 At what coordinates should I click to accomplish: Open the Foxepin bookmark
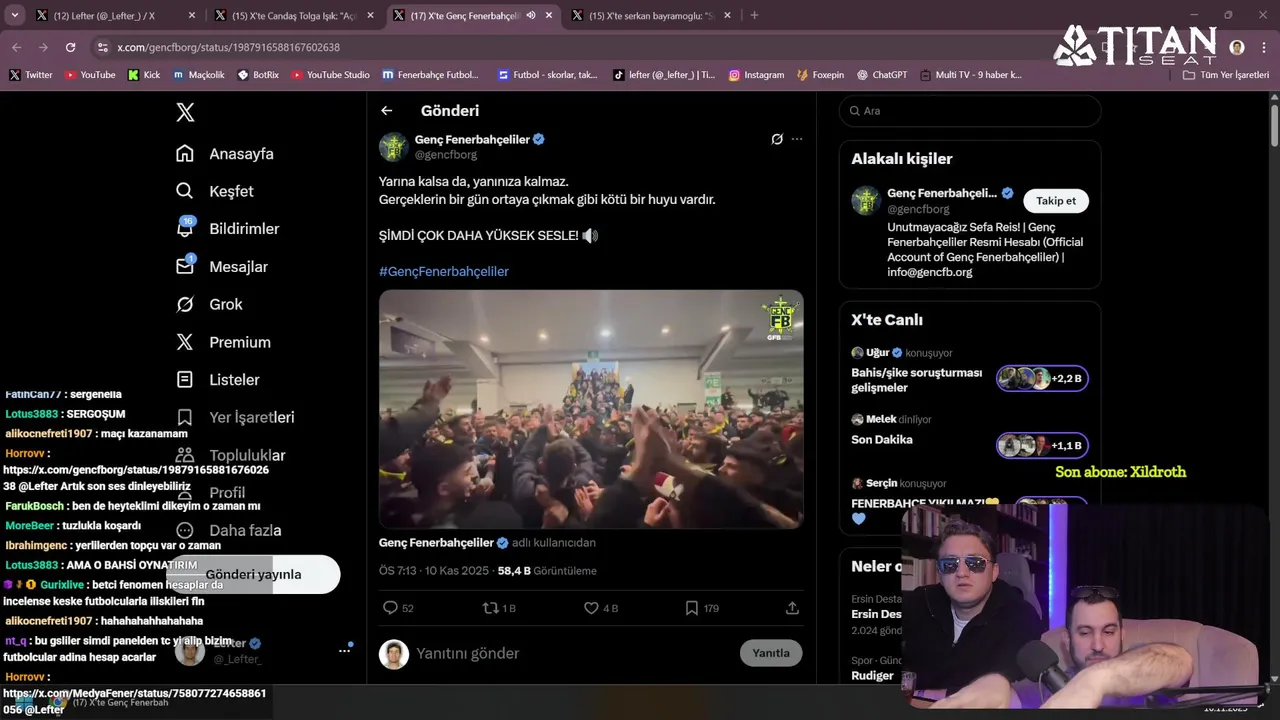[x=820, y=75]
